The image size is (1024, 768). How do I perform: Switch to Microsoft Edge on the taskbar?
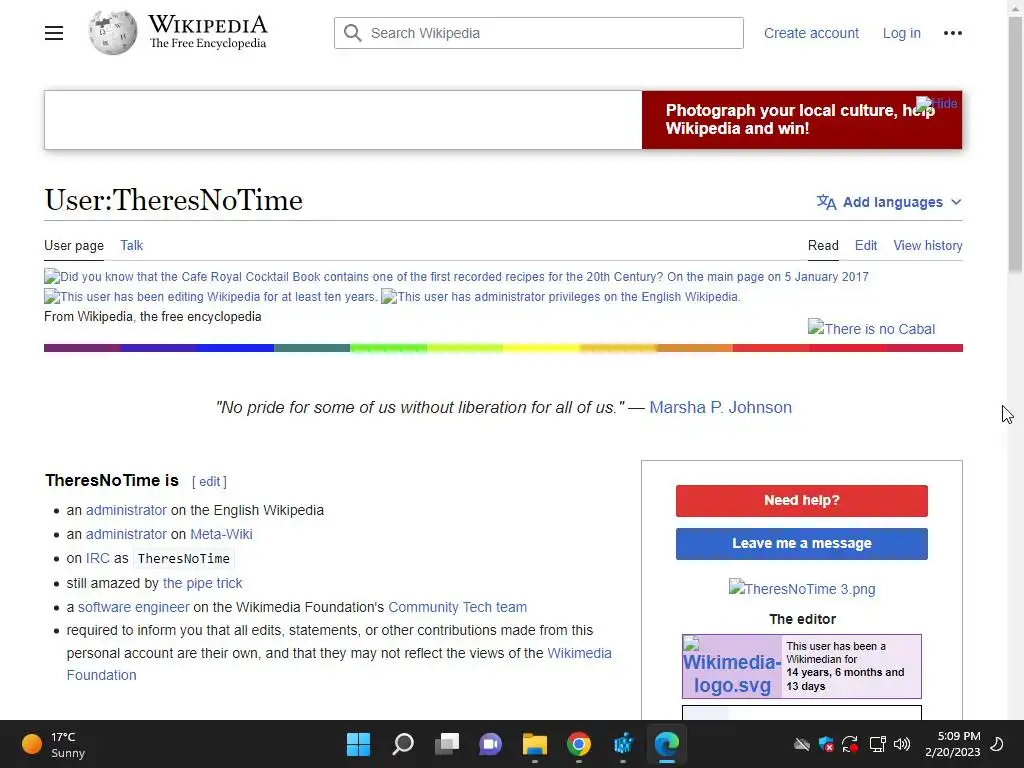click(667, 744)
